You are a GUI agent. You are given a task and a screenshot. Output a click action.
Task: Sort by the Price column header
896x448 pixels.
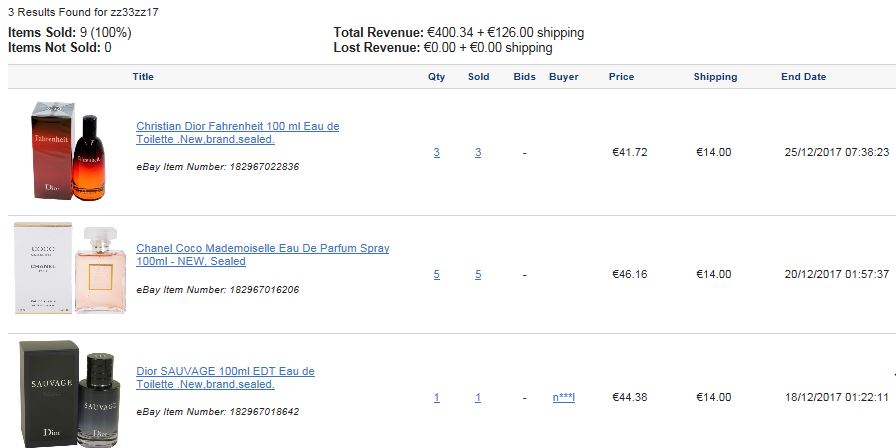point(621,77)
